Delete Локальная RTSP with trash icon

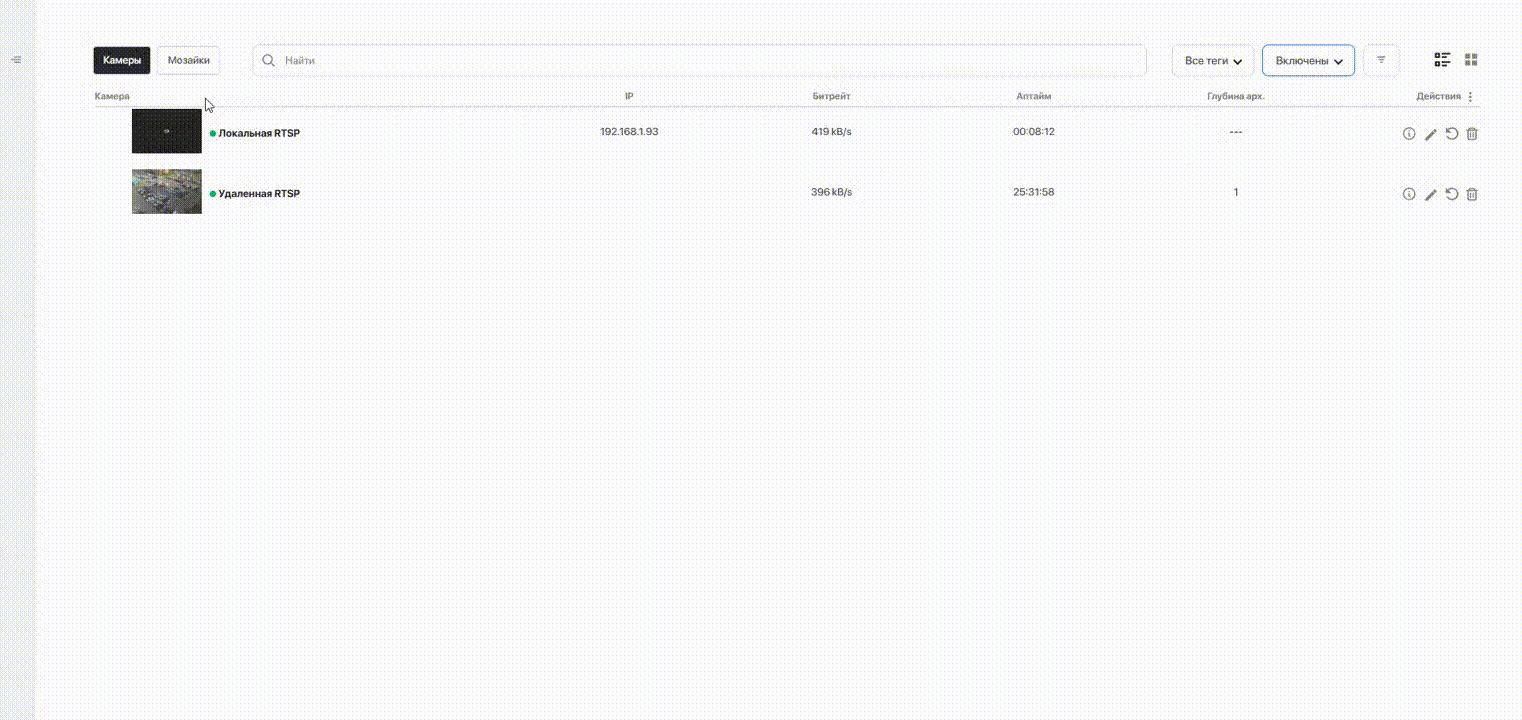(1472, 134)
